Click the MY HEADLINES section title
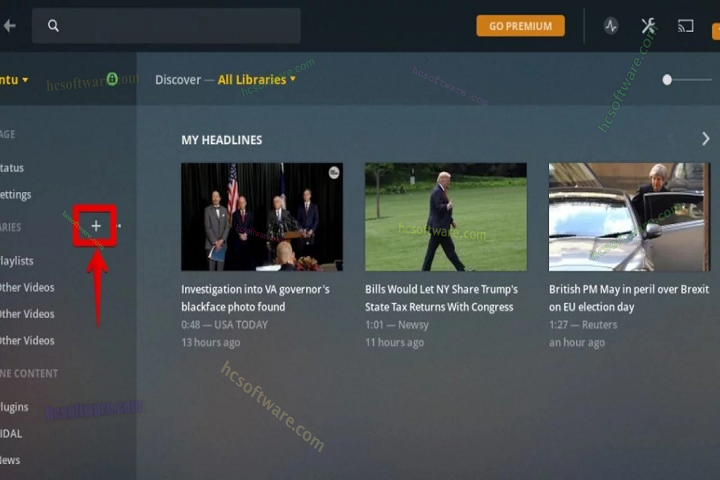 pos(221,140)
